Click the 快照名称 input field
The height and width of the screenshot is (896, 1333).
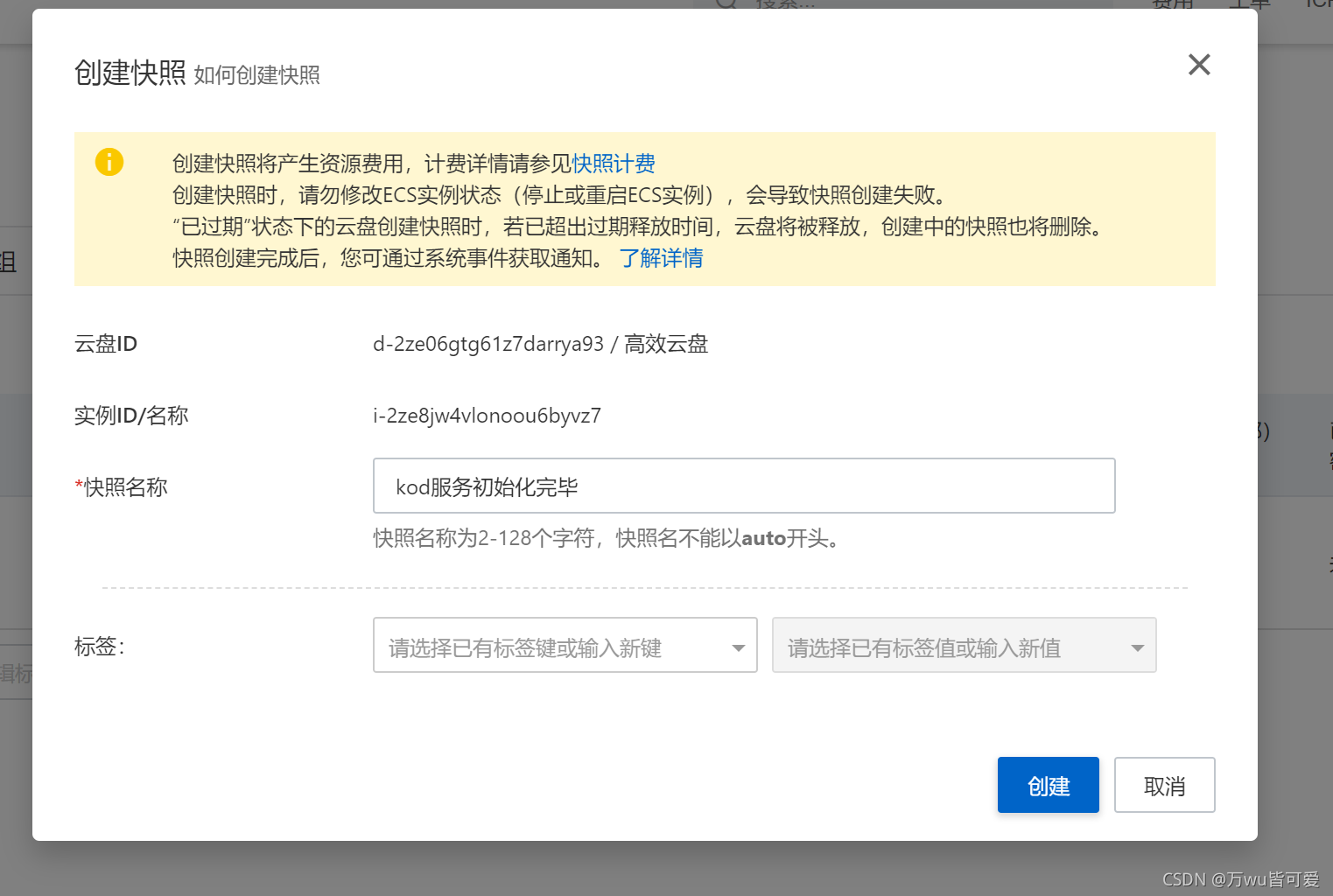tap(744, 486)
